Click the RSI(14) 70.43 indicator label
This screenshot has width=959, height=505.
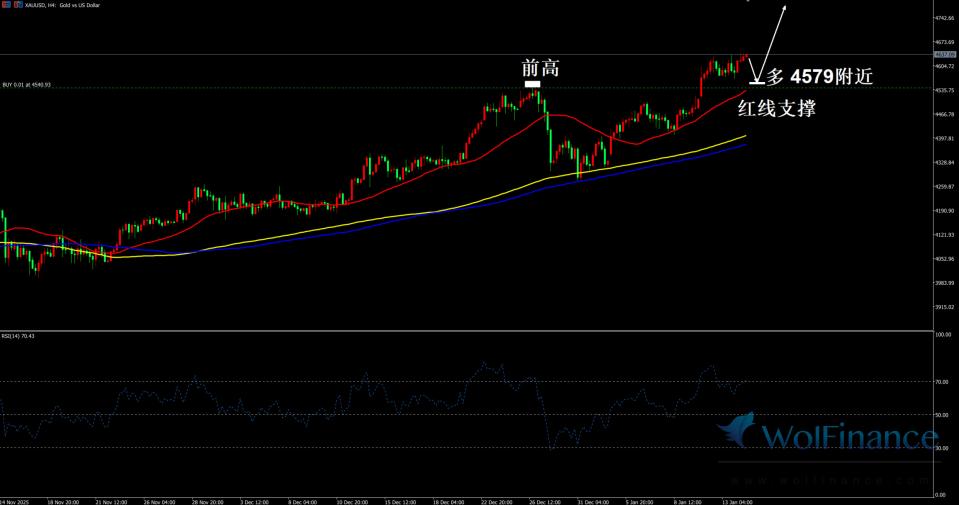point(19,336)
